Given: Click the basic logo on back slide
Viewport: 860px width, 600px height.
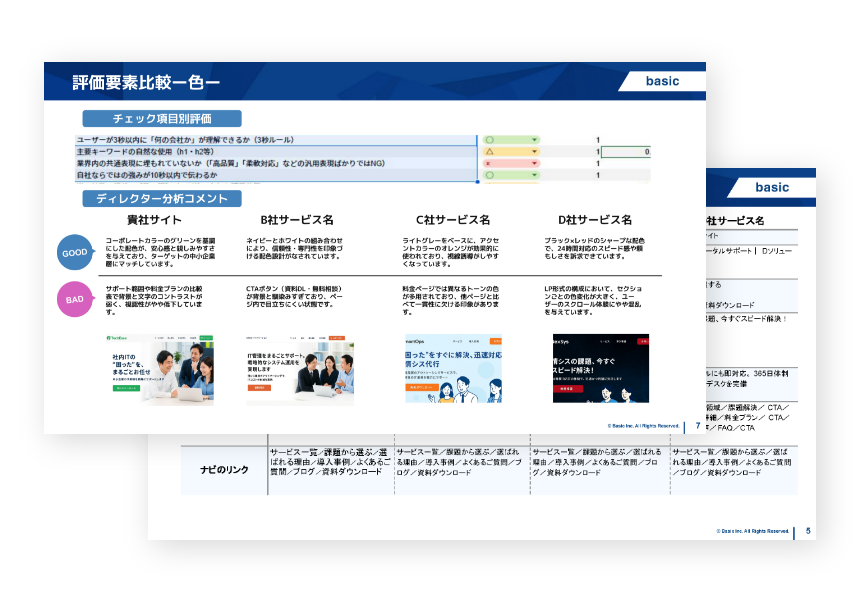Looking at the screenshot, I should 771,187.
